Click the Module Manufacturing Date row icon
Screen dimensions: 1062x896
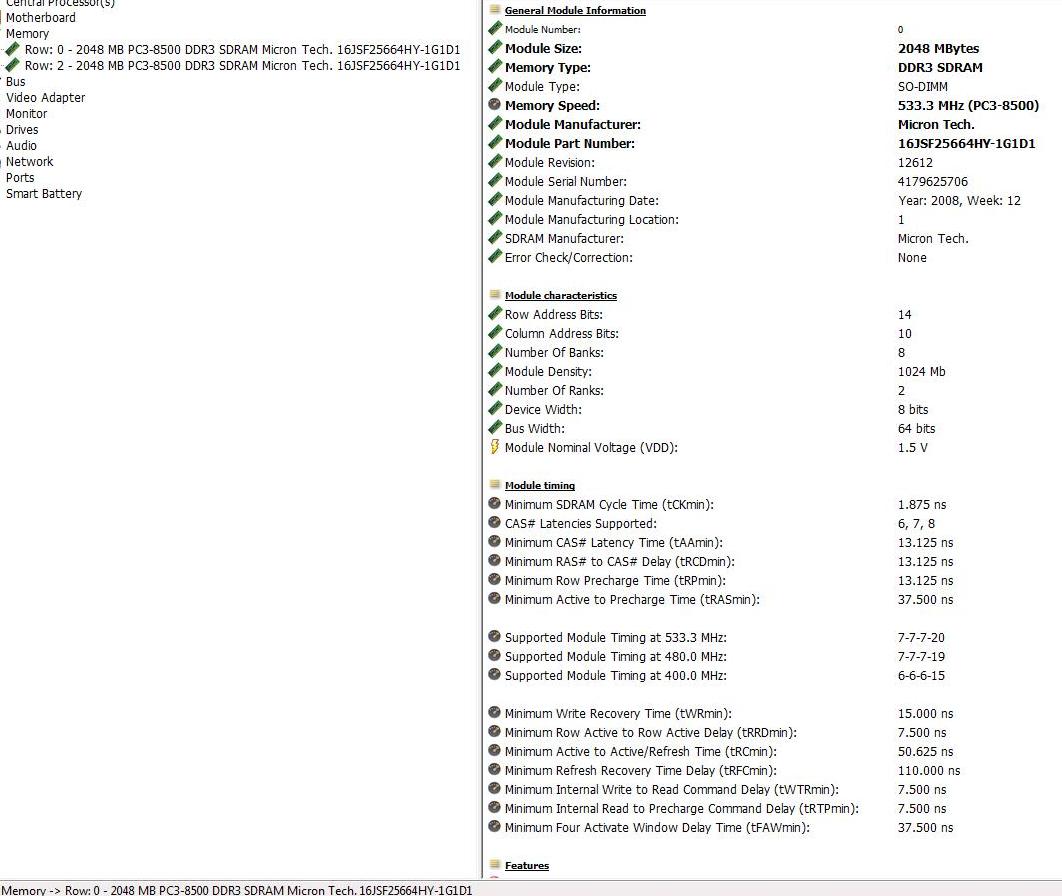point(495,199)
